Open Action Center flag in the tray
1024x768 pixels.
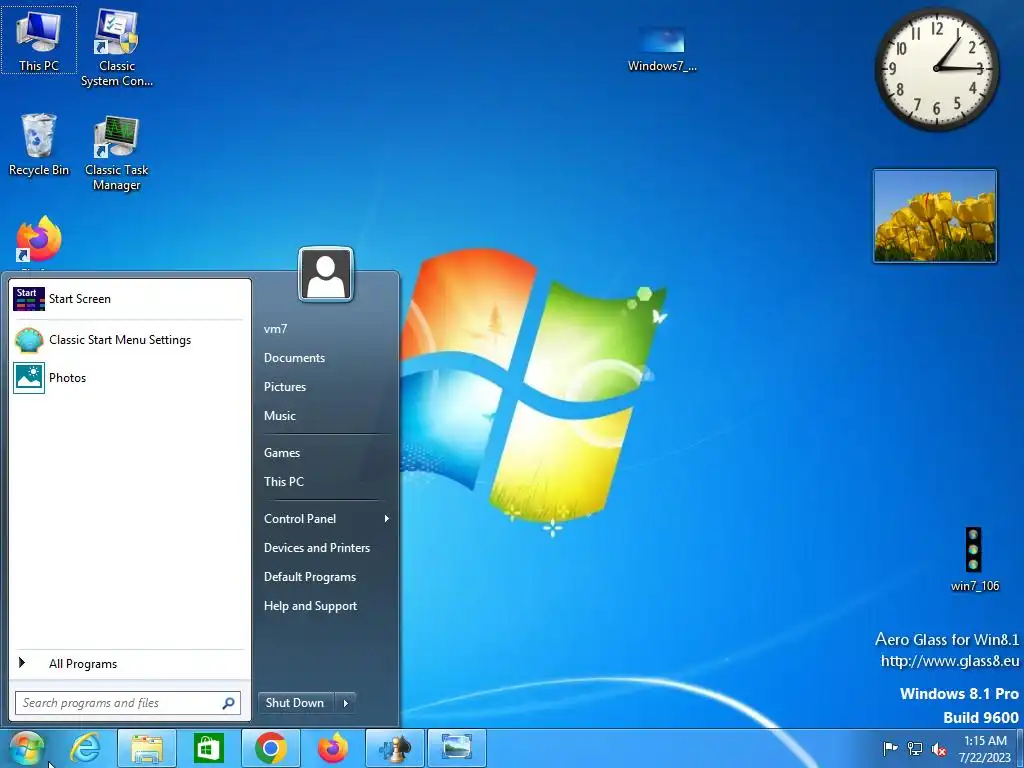coord(889,749)
